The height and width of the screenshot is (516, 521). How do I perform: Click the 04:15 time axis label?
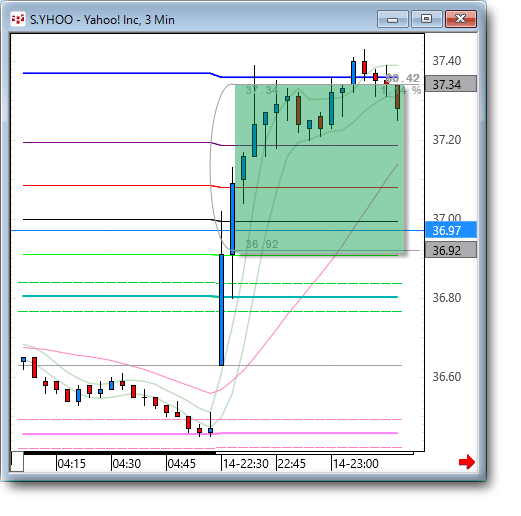click(71, 464)
